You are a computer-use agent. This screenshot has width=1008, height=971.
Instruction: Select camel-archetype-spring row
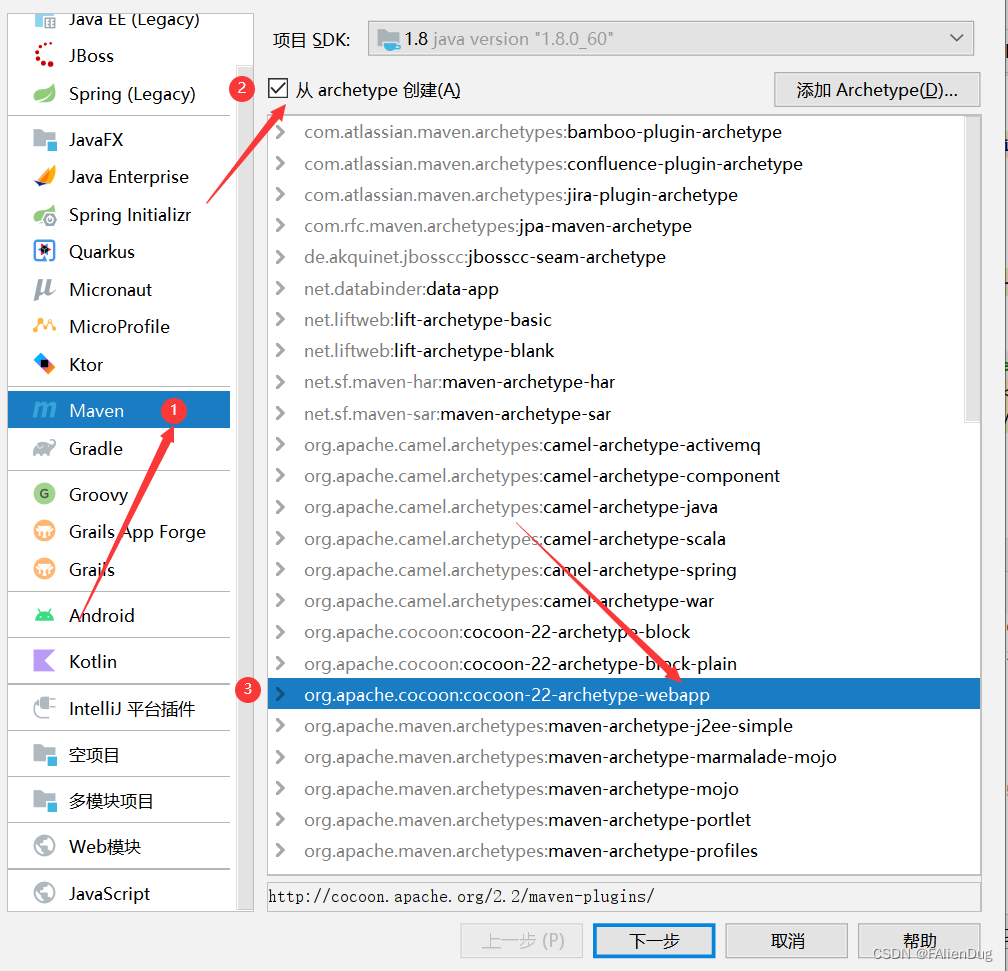click(624, 570)
